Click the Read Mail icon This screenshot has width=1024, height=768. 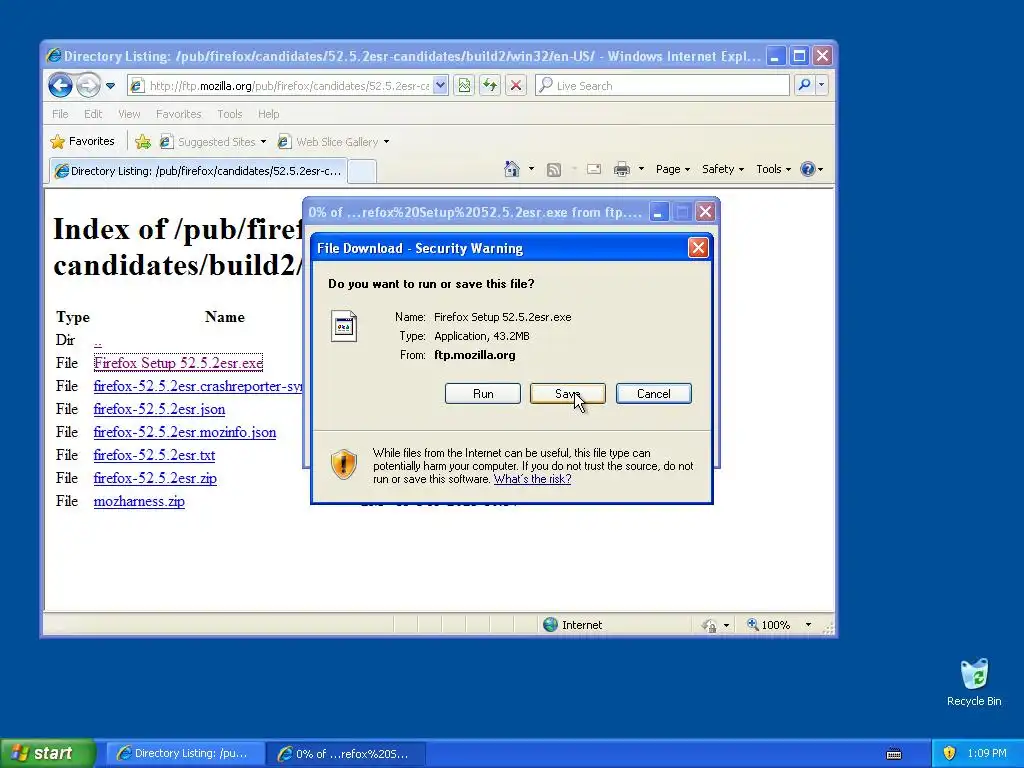[594, 169]
